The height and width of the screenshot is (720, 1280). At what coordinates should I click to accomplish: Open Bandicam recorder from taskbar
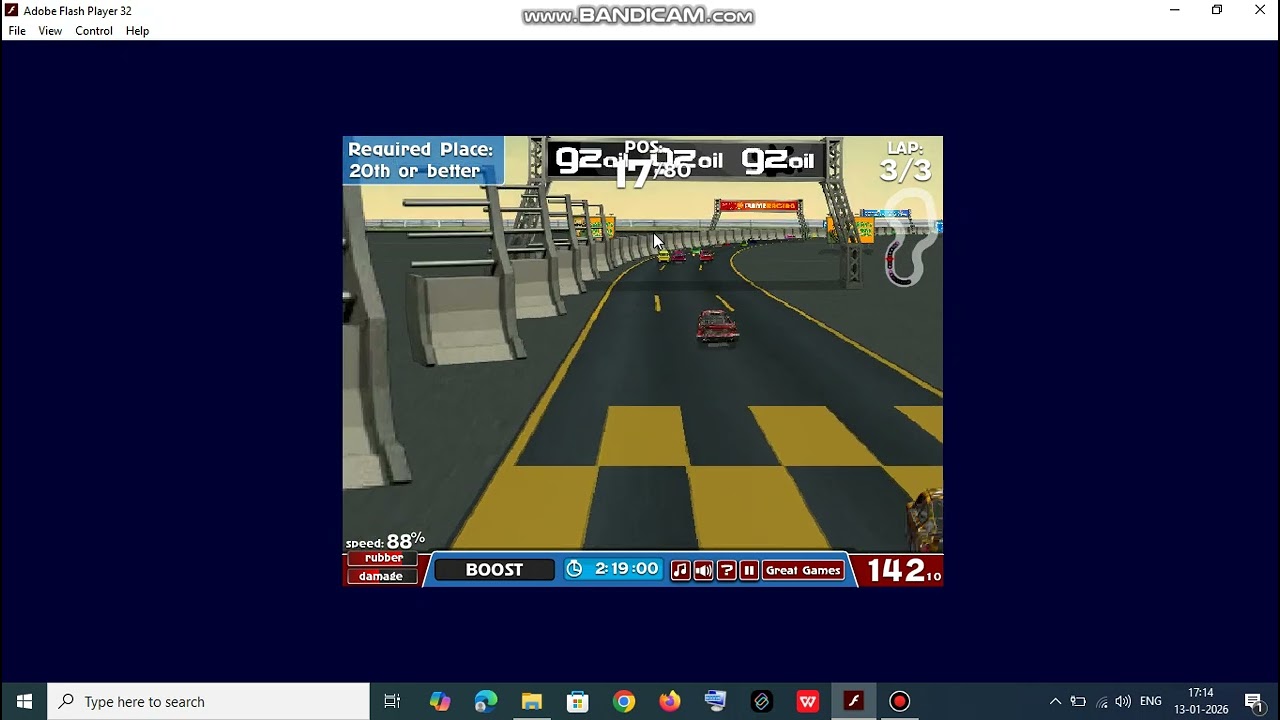900,701
